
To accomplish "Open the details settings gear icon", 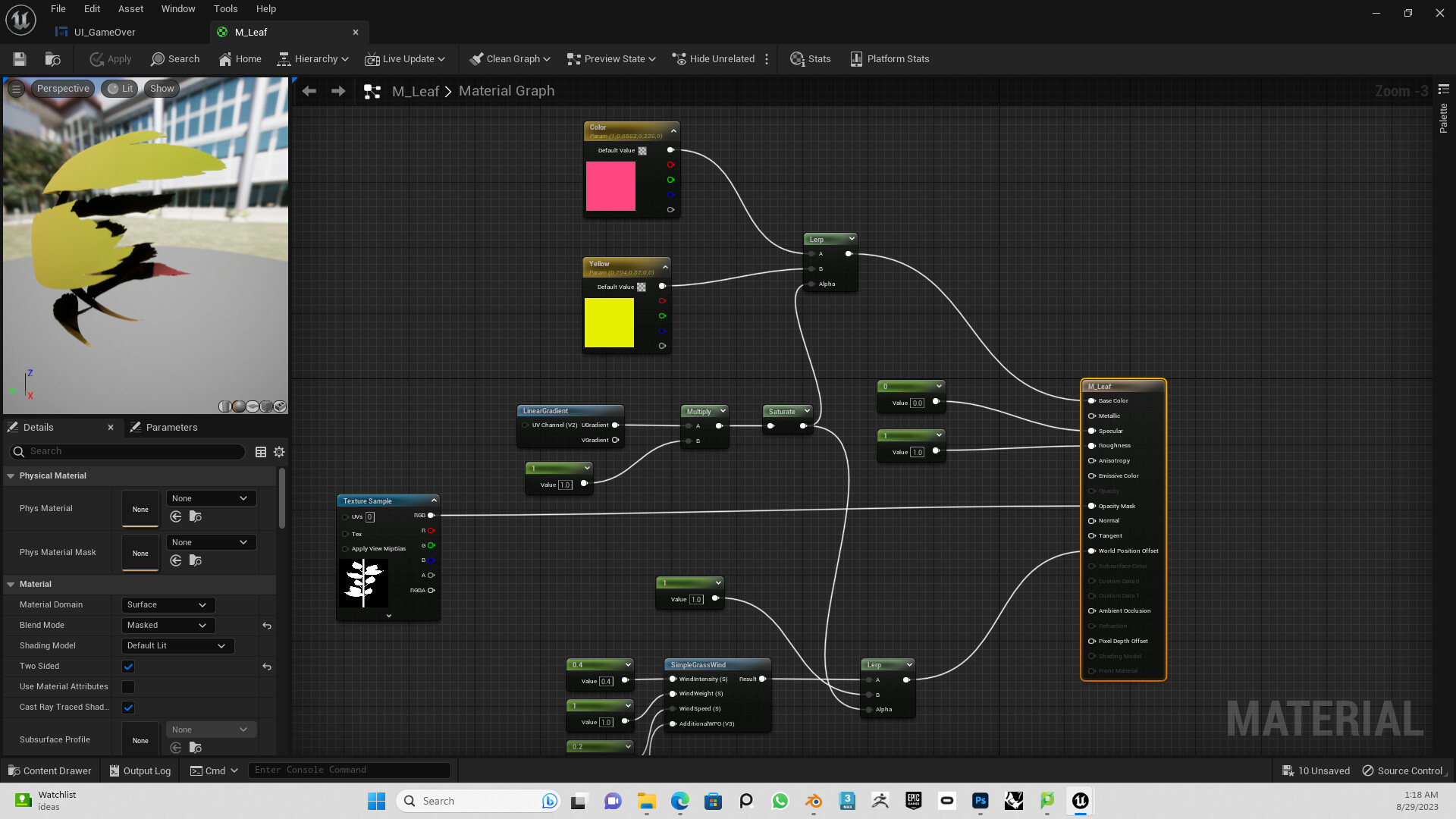I will point(279,452).
